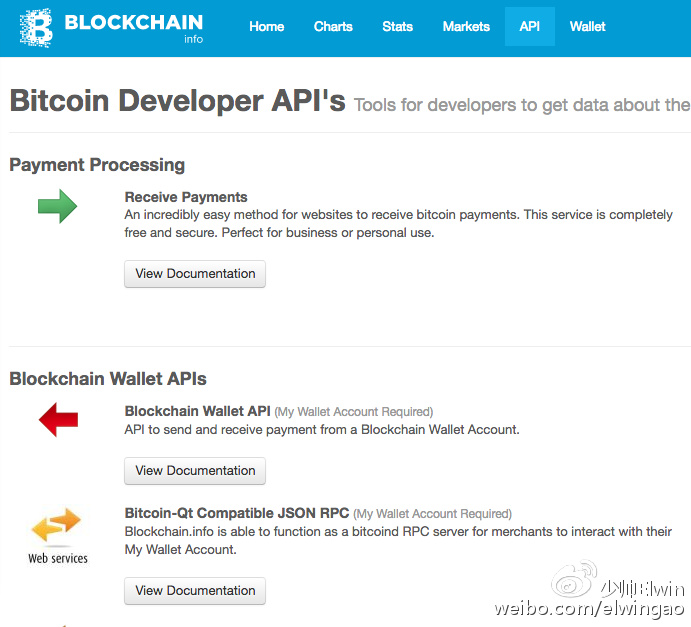The image size is (691, 627).
Task: Switch to the Markets section
Action: pyautogui.click(x=466, y=26)
